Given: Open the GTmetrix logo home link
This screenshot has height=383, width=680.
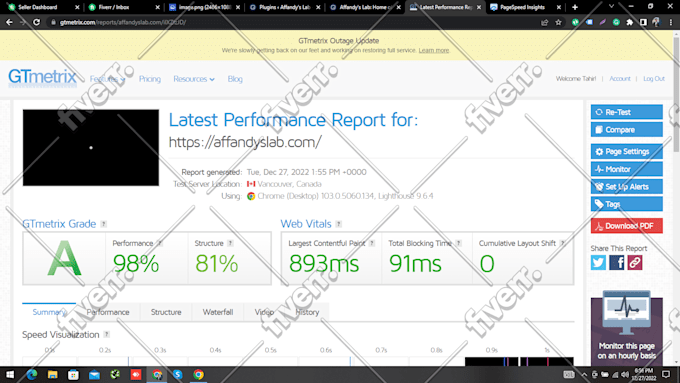Looking at the screenshot, I should pos(42,77).
